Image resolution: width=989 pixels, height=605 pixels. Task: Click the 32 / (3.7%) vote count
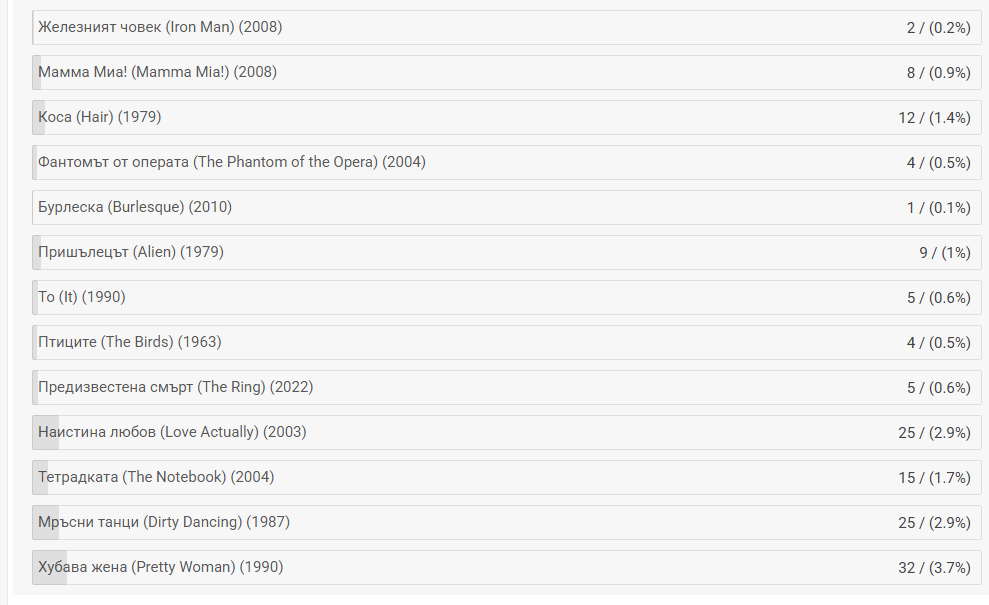point(934,568)
